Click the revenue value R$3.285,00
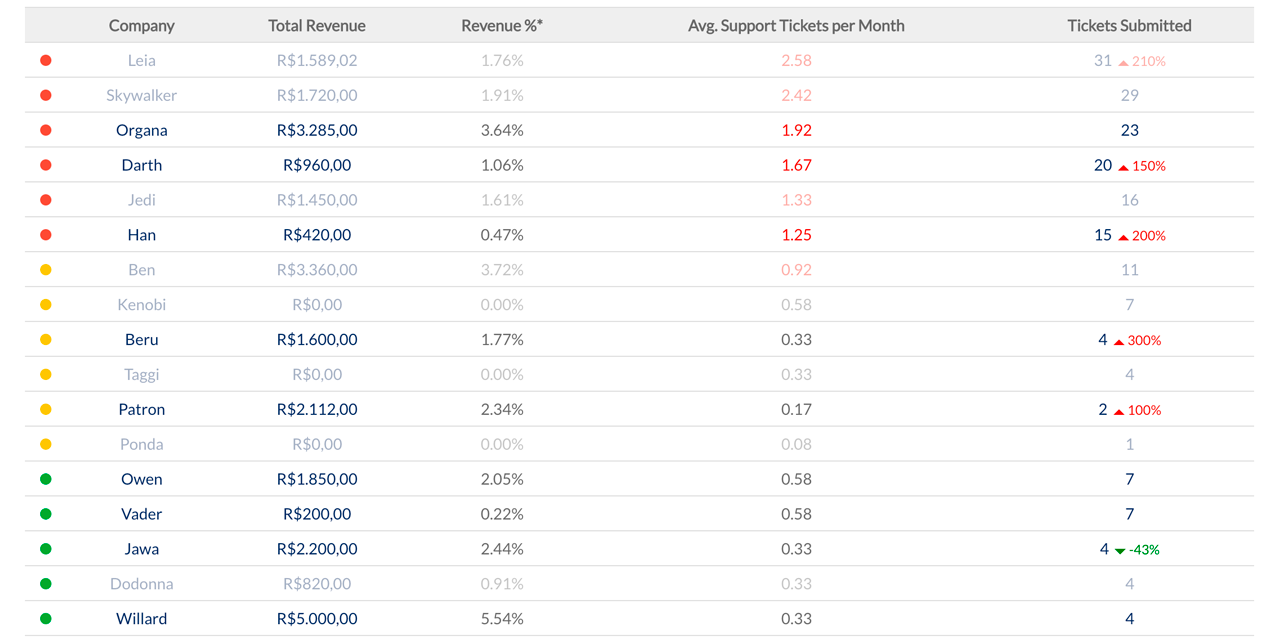1280x640 pixels. pyautogui.click(x=317, y=130)
